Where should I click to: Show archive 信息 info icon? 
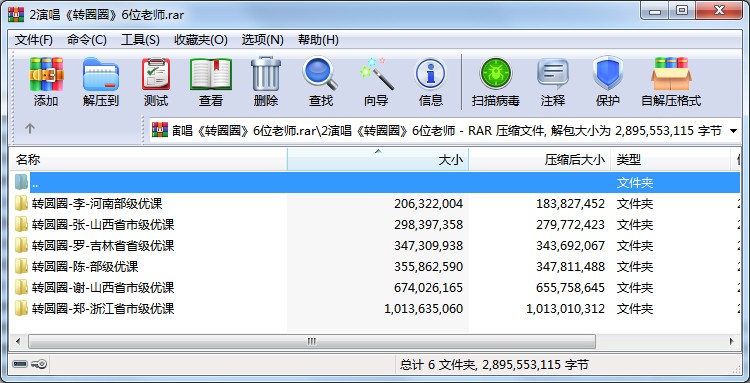click(x=430, y=82)
